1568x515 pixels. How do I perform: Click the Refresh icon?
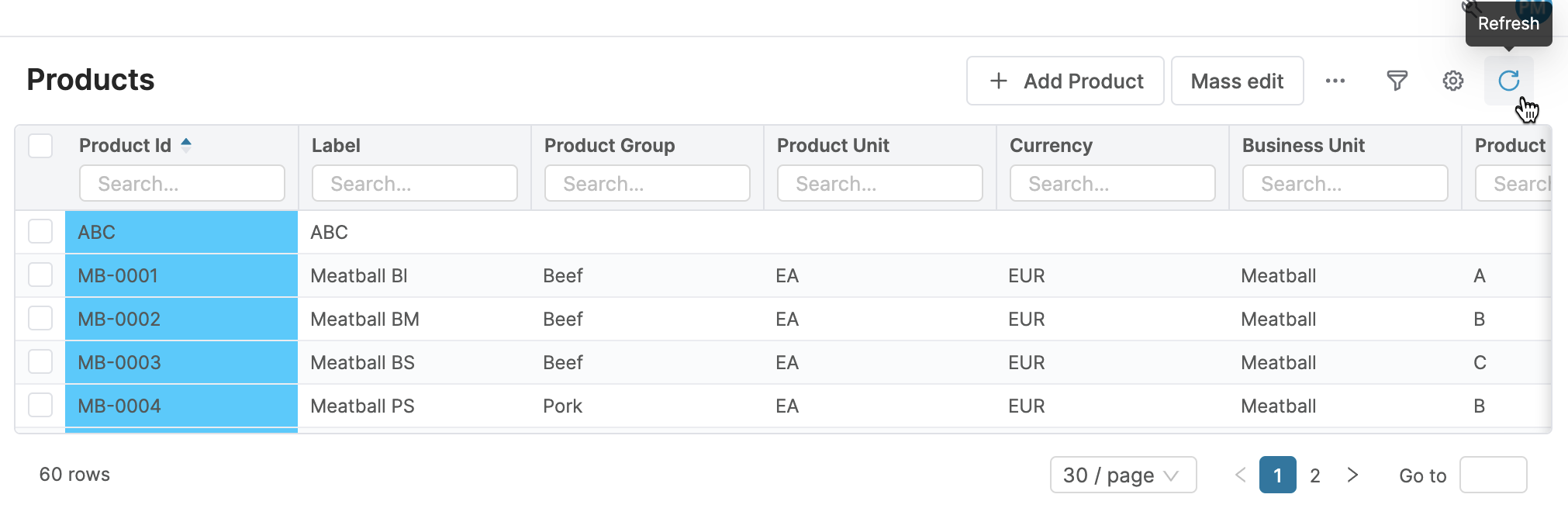(1508, 81)
